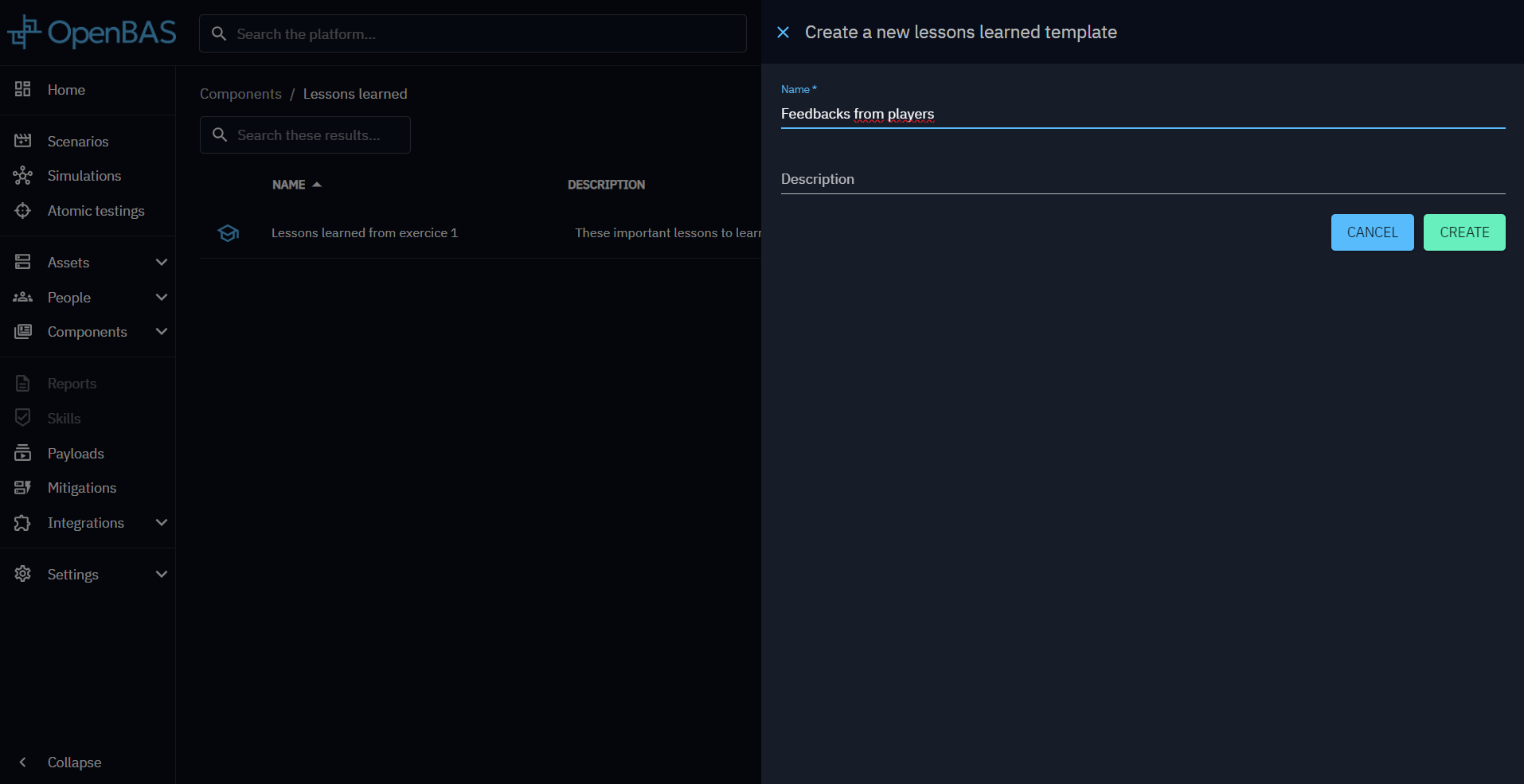Click the Settings gear icon

tap(22, 574)
